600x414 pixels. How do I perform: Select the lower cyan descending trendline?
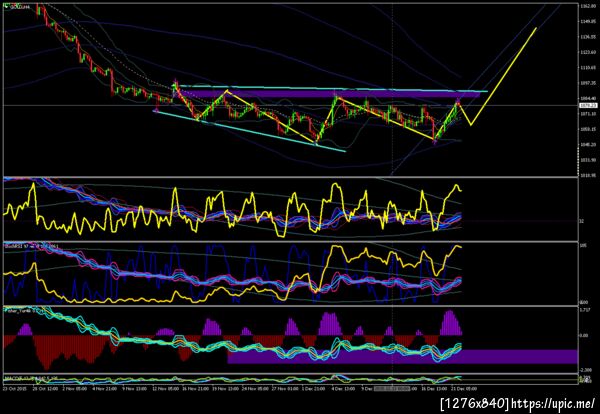[x=249, y=131]
